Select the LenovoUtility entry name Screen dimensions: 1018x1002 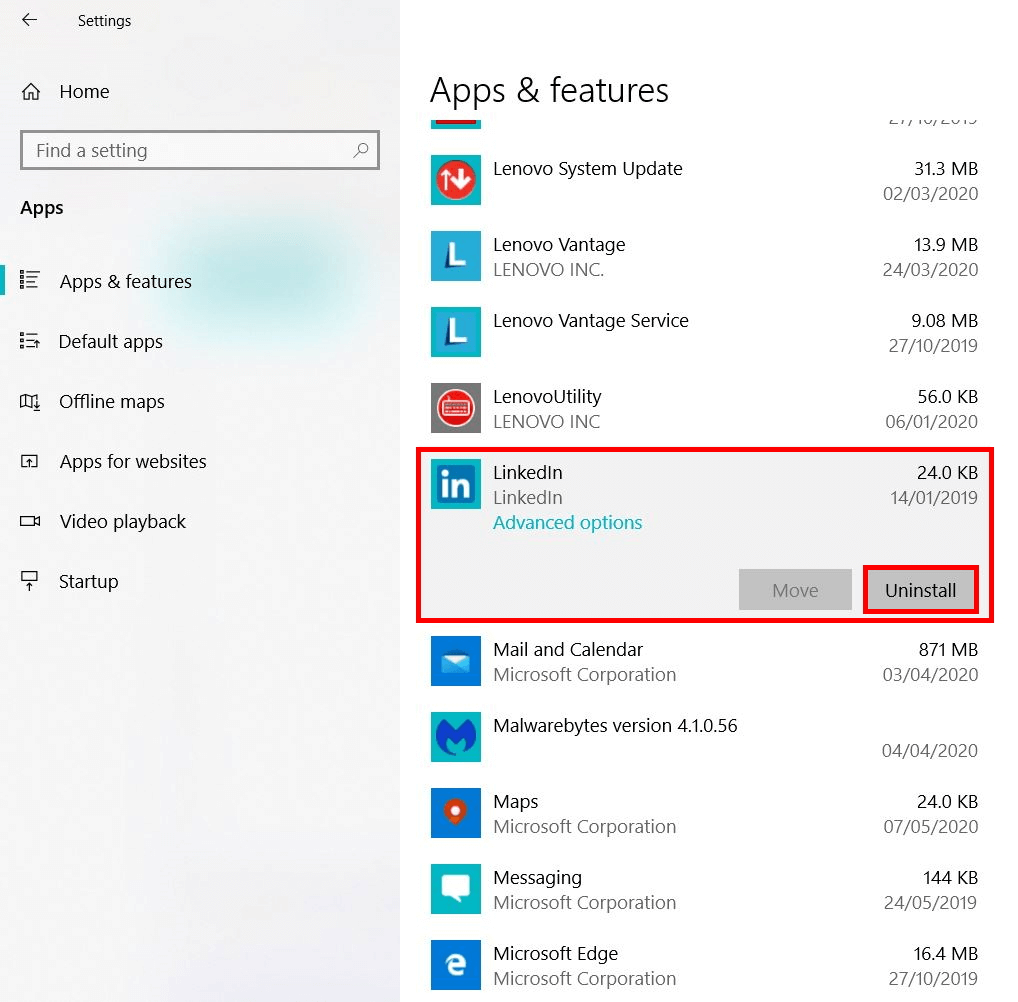point(547,397)
